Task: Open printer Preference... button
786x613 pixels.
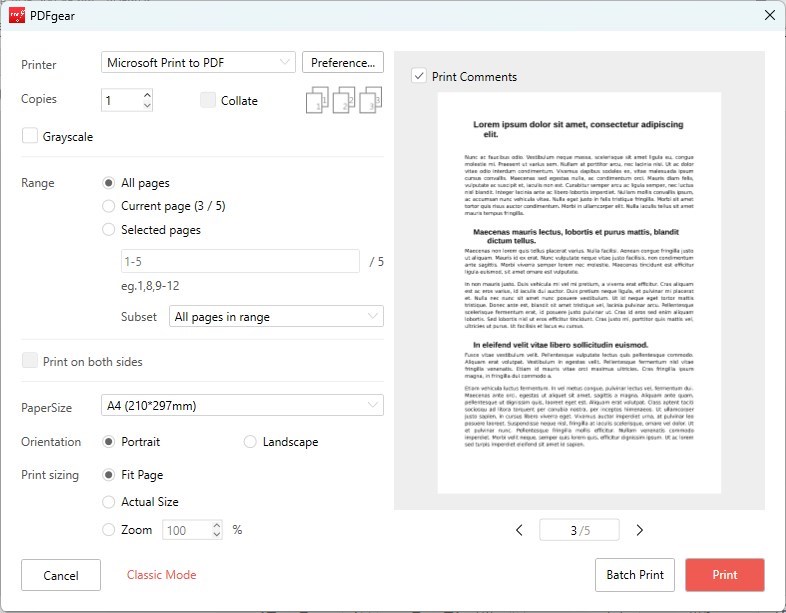Action: 343,62
